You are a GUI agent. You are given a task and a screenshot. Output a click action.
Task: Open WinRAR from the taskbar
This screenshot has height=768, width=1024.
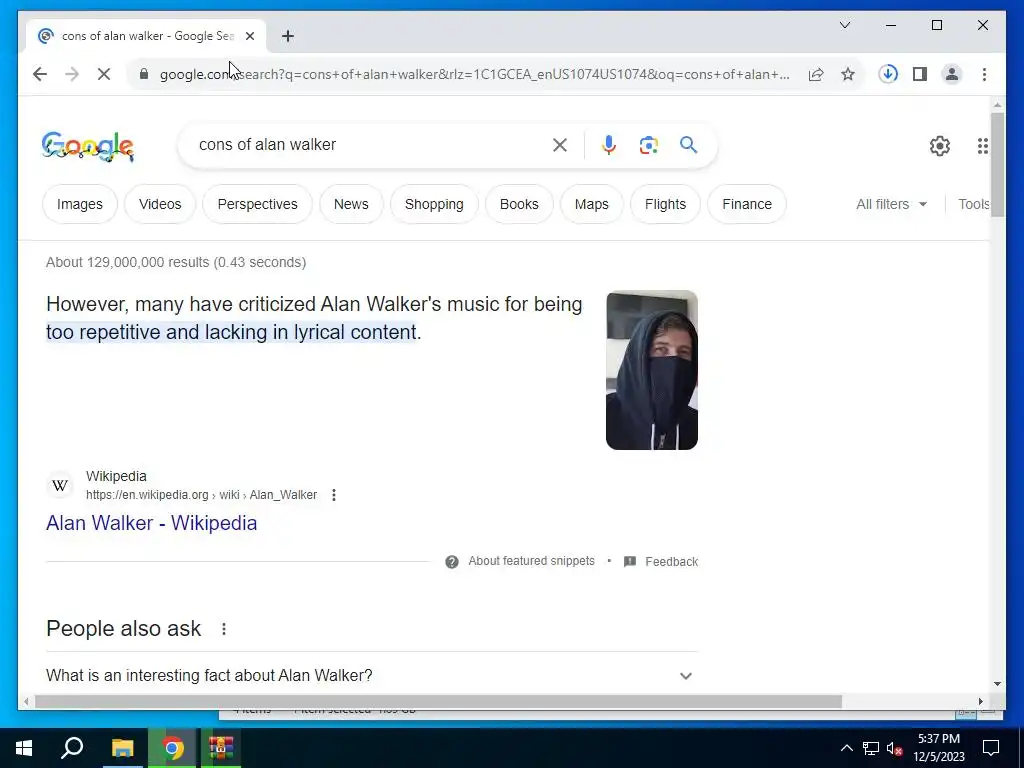click(x=221, y=748)
